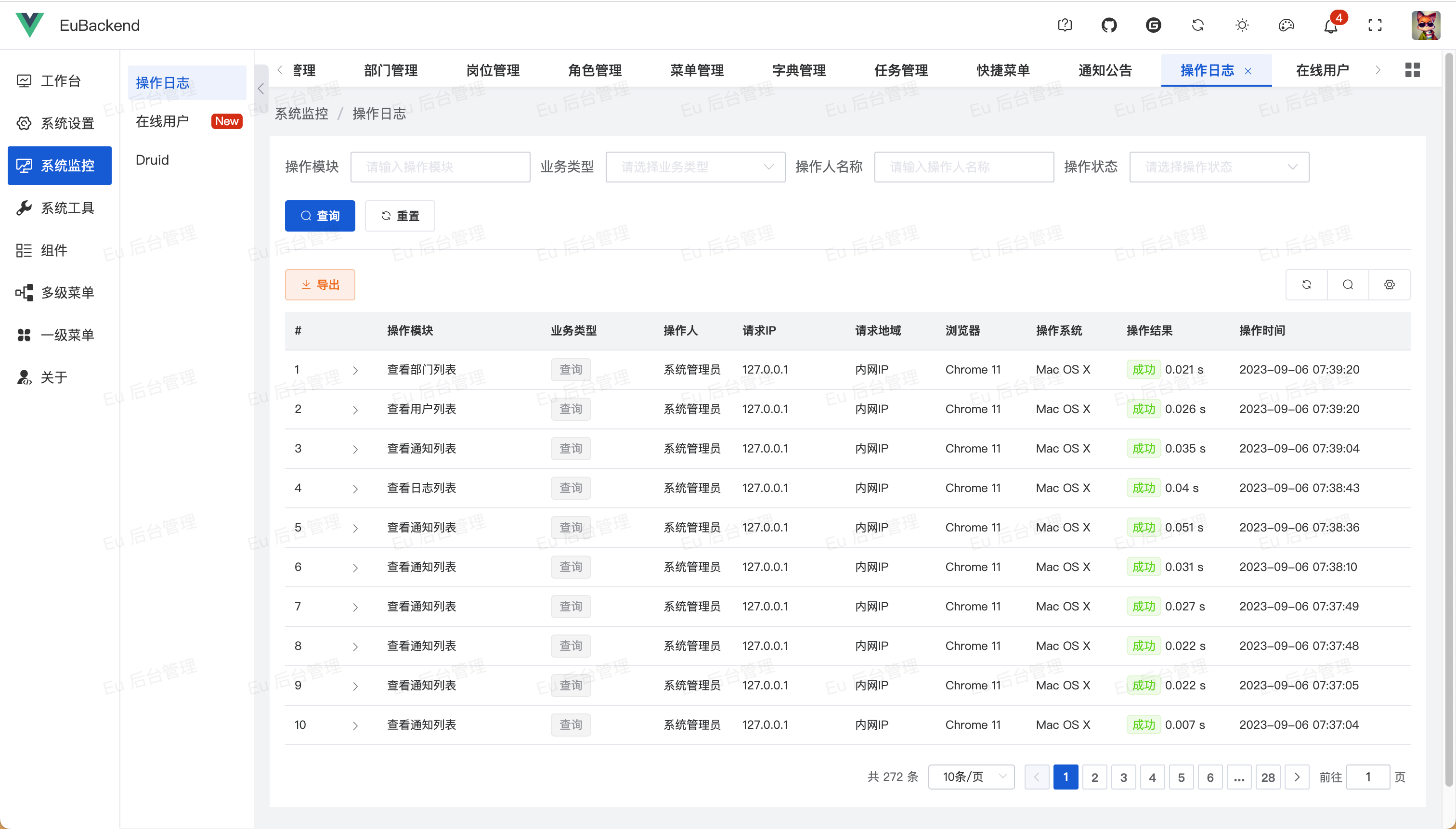Open 系统设置 in the sidebar

[60, 123]
